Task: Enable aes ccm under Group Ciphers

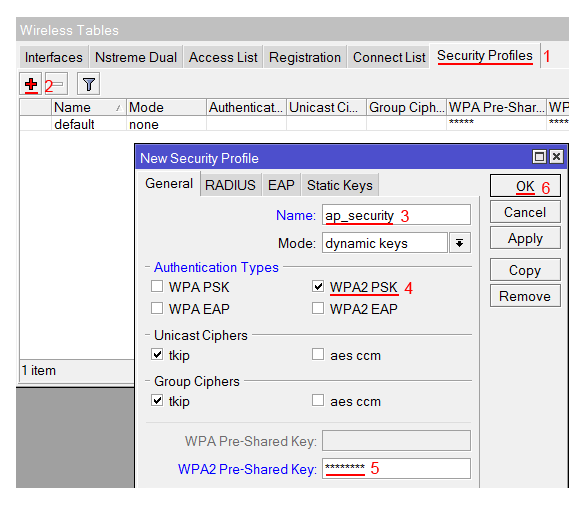Action: [x=318, y=400]
